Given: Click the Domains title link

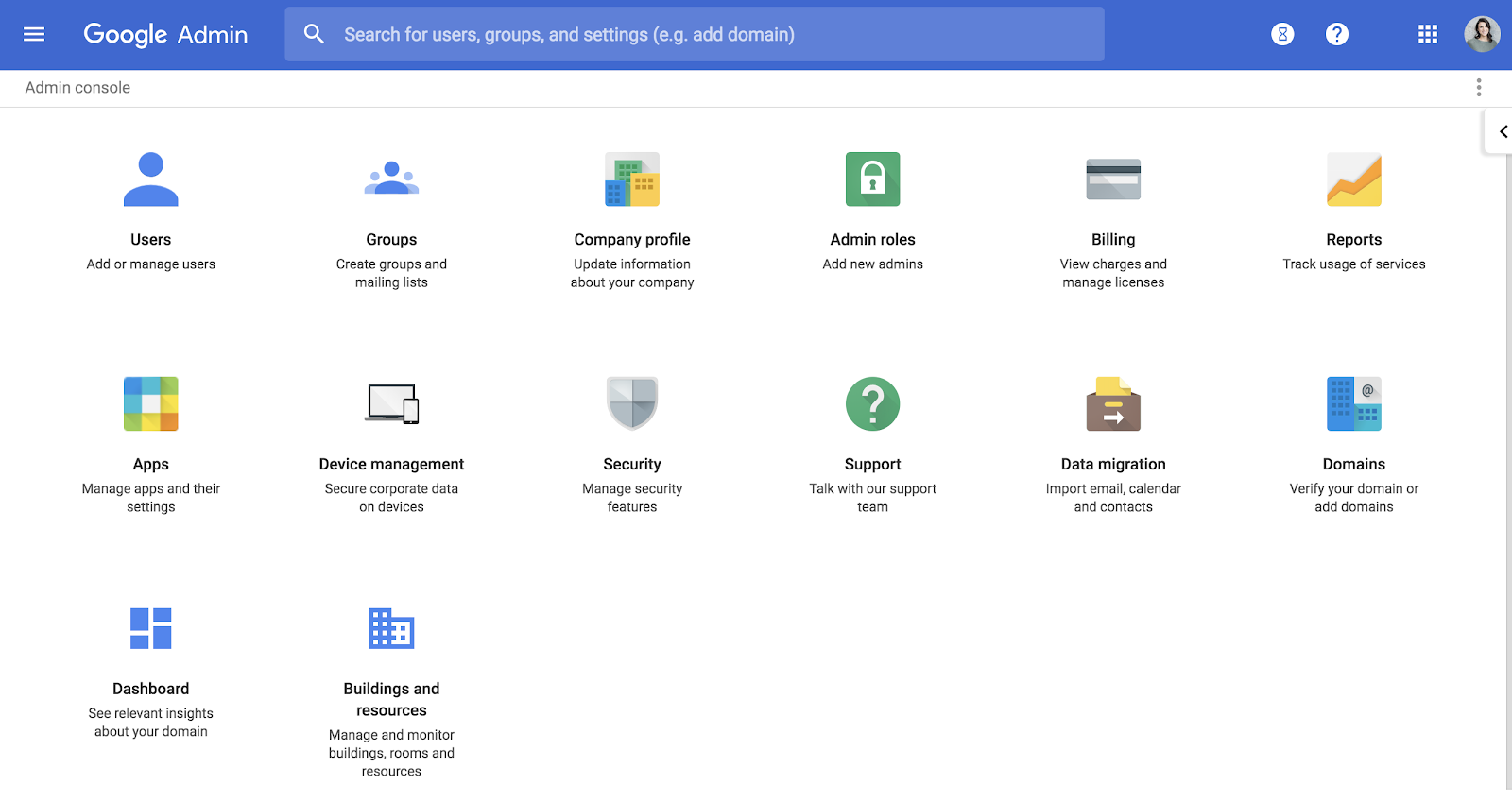Looking at the screenshot, I should [1354, 465].
